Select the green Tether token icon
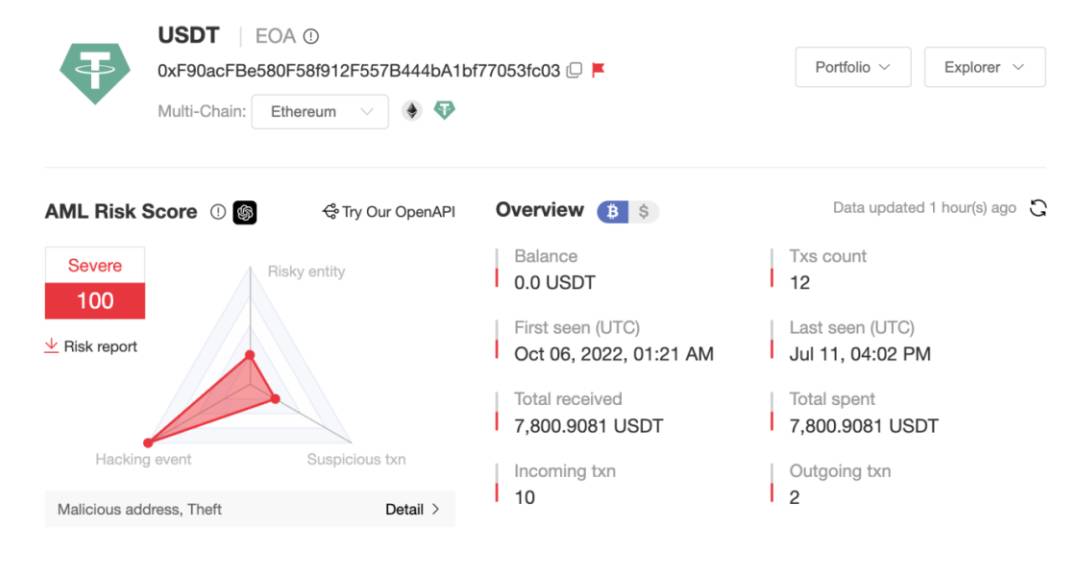1070x580 pixels. pyautogui.click(x=444, y=110)
